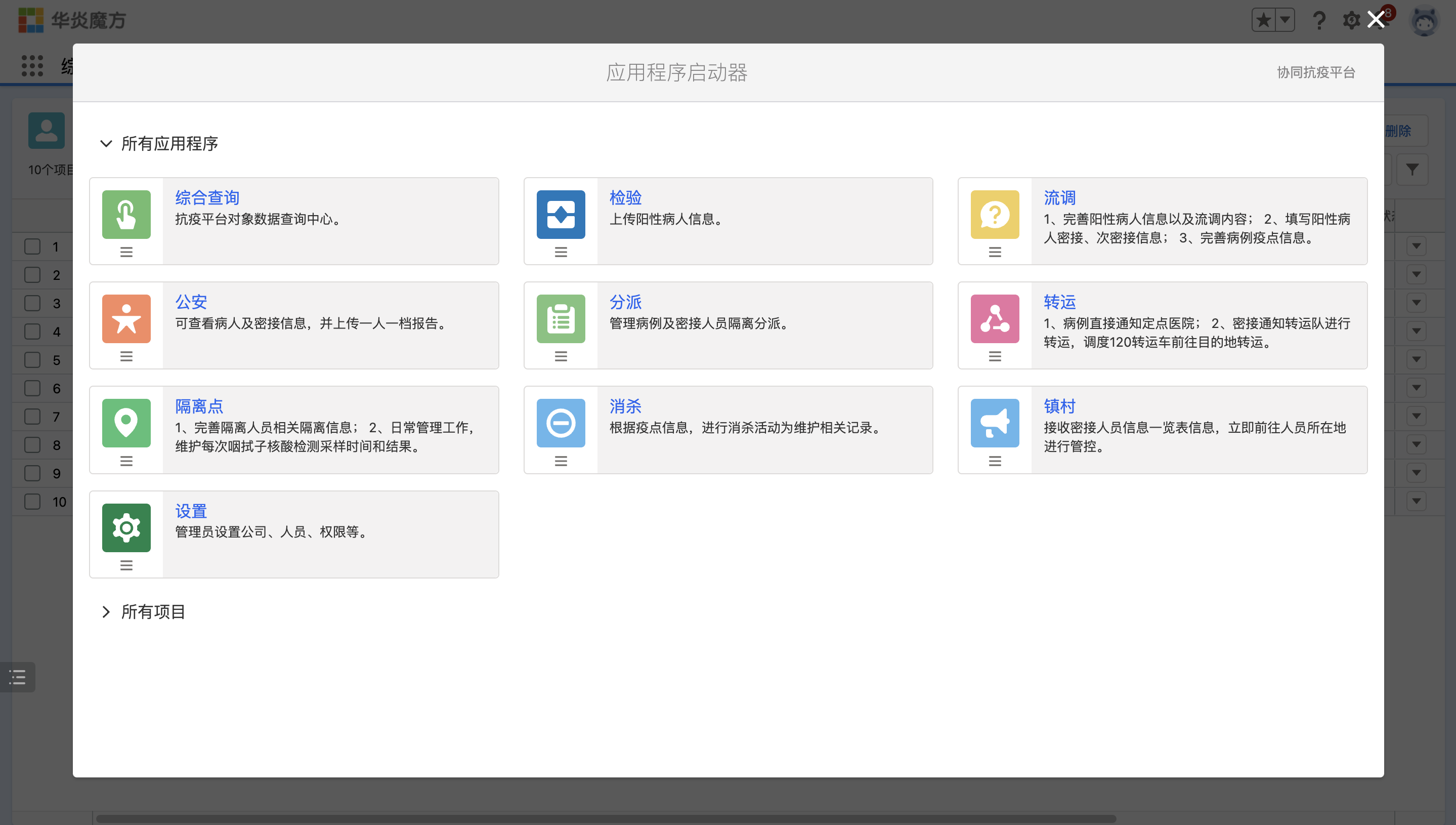Tick the checkbox for row 2
The width and height of the screenshot is (1456, 825).
tap(32, 275)
